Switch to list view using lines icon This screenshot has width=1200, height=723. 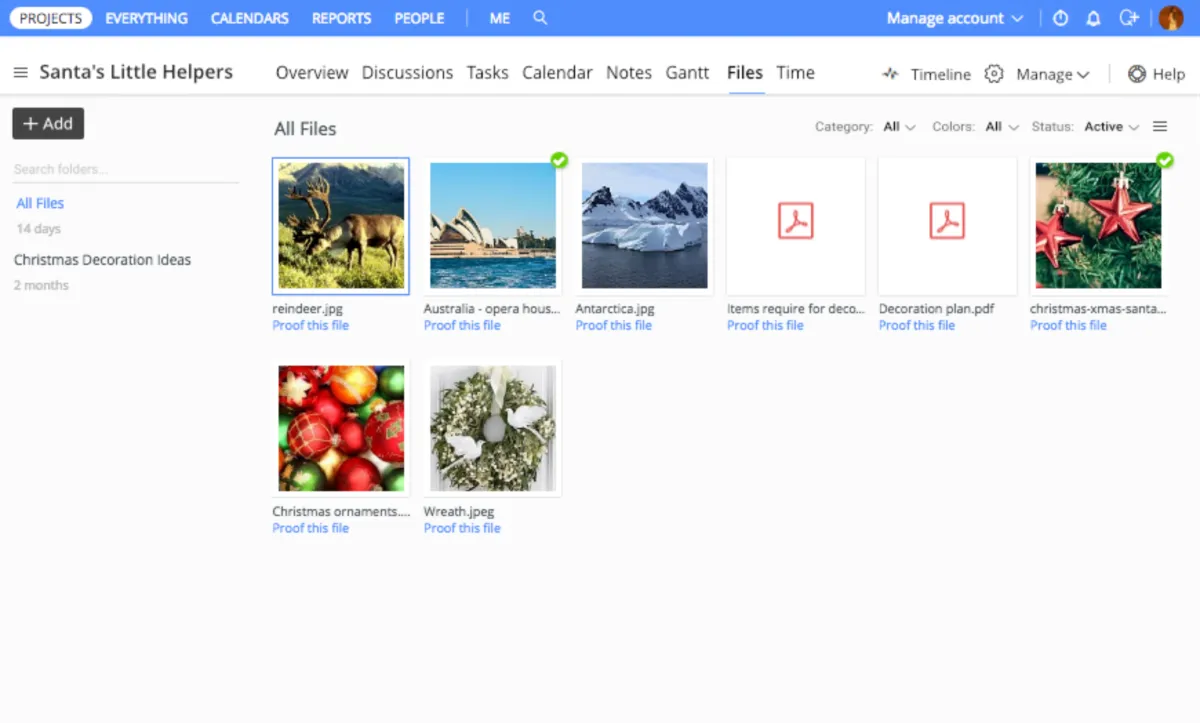[x=1160, y=127]
